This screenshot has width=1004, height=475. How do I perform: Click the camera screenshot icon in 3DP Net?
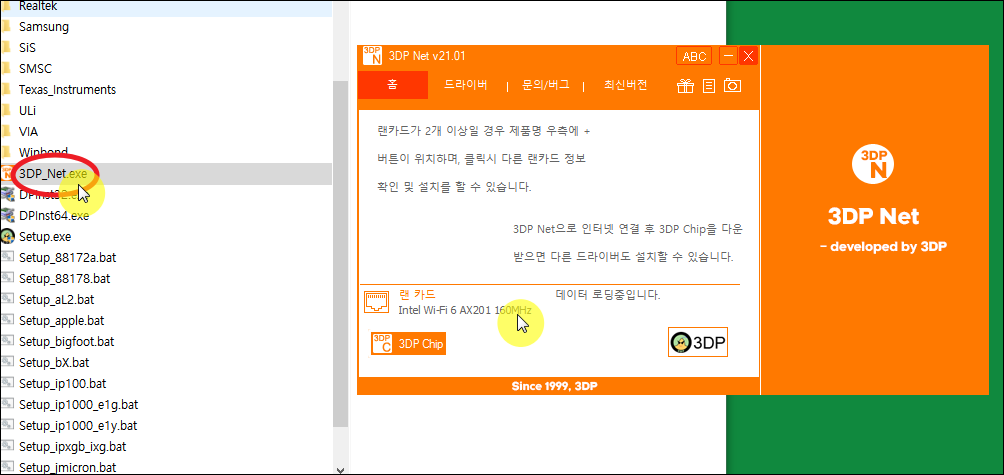point(733,85)
